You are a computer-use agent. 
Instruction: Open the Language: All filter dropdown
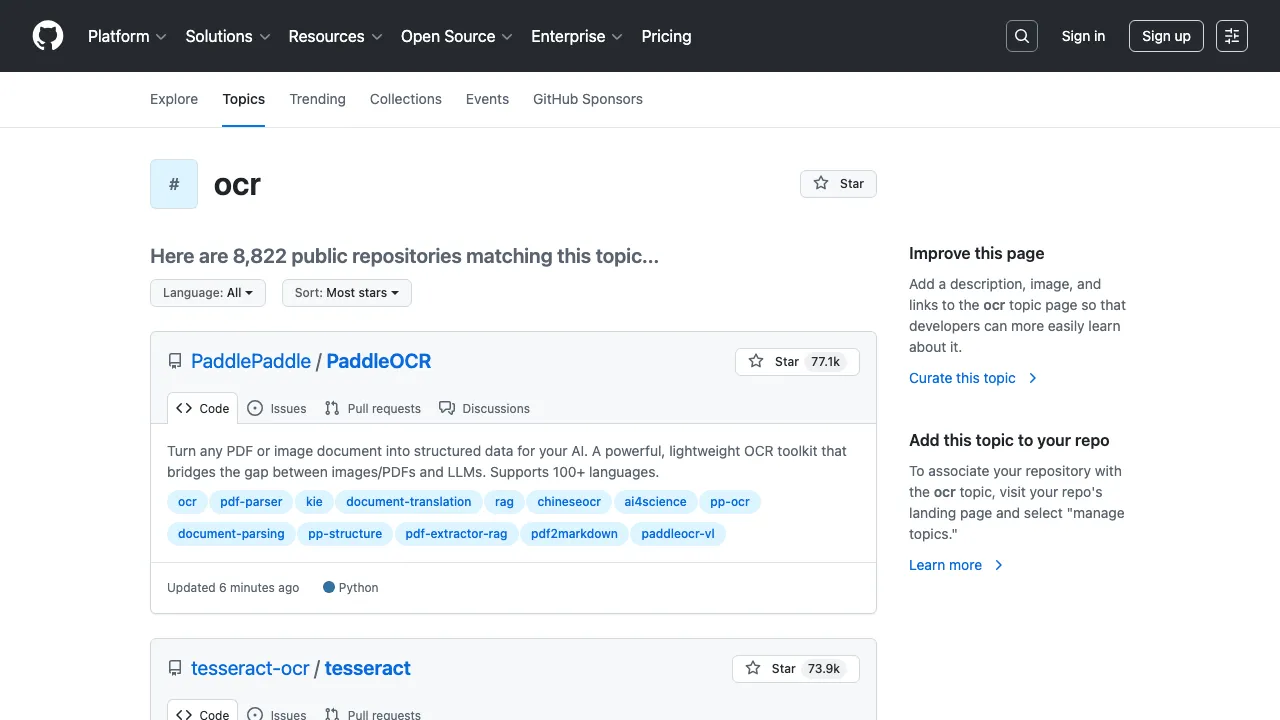pos(208,293)
